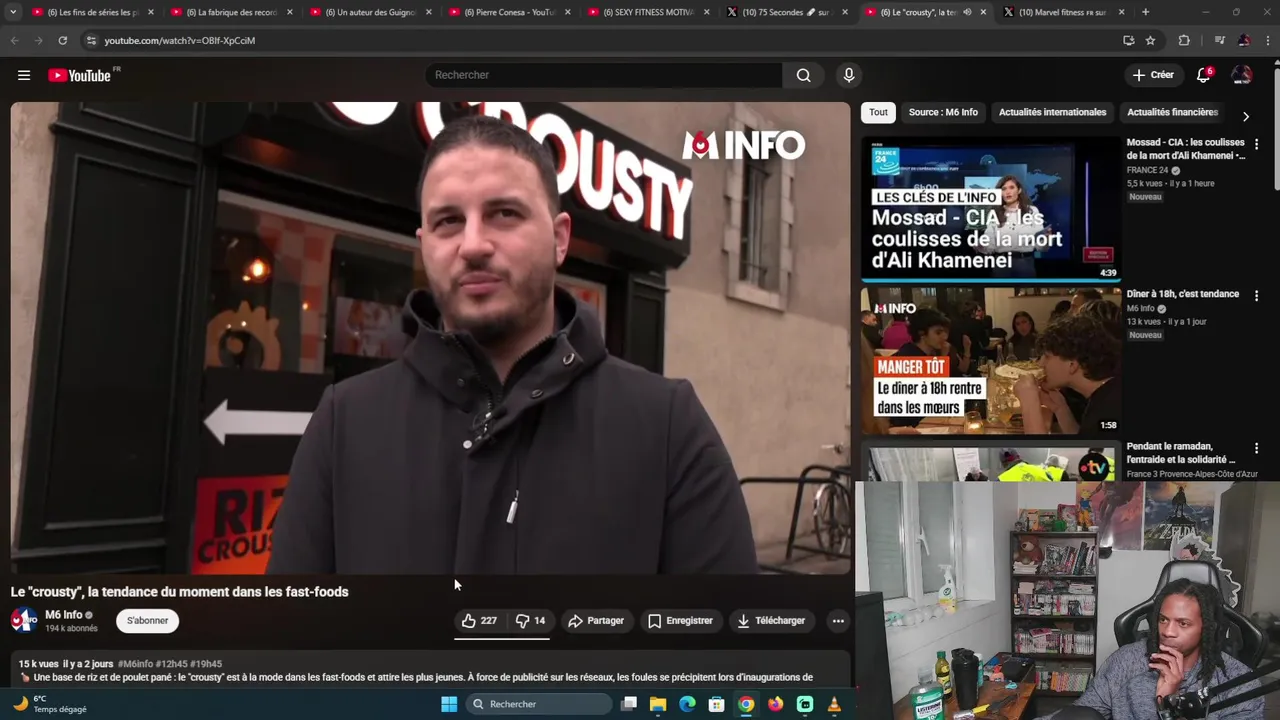
Task: Open Microsoft Store from the taskbar
Action: (716, 704)
